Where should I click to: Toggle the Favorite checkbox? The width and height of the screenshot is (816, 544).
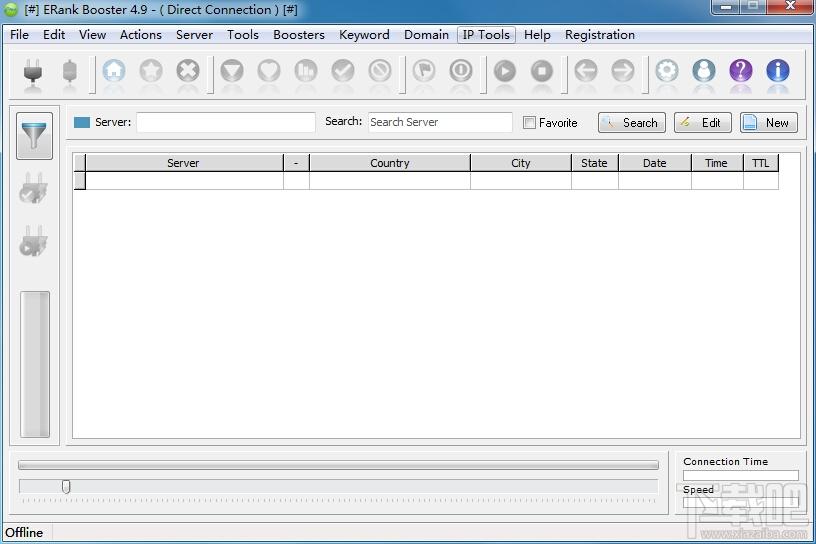pos(529,123)
